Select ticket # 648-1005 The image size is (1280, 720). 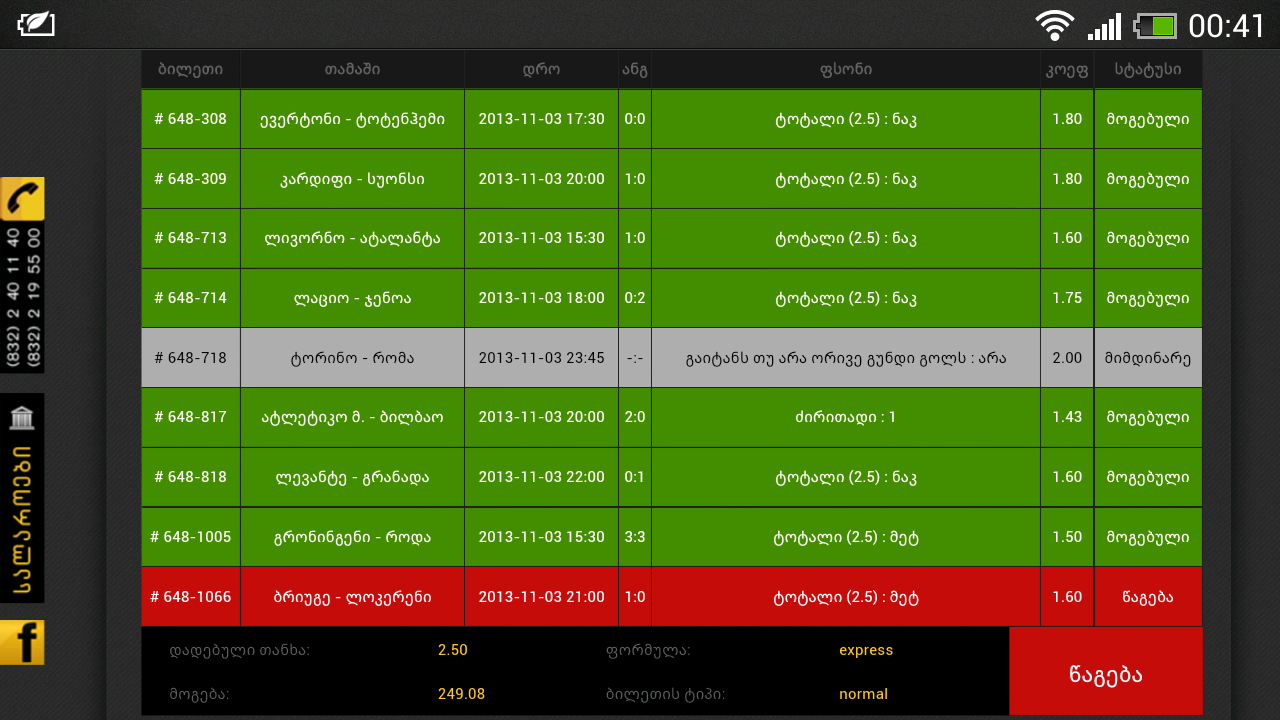coord(190,537)
